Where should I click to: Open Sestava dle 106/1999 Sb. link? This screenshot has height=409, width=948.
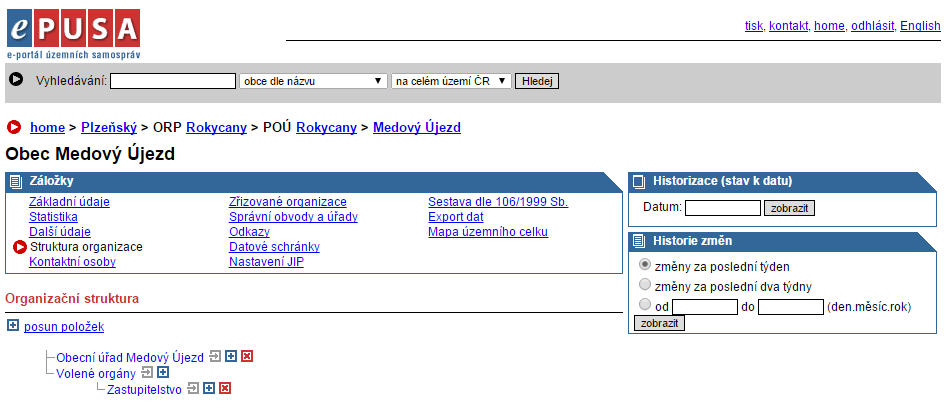pos(498,202)
